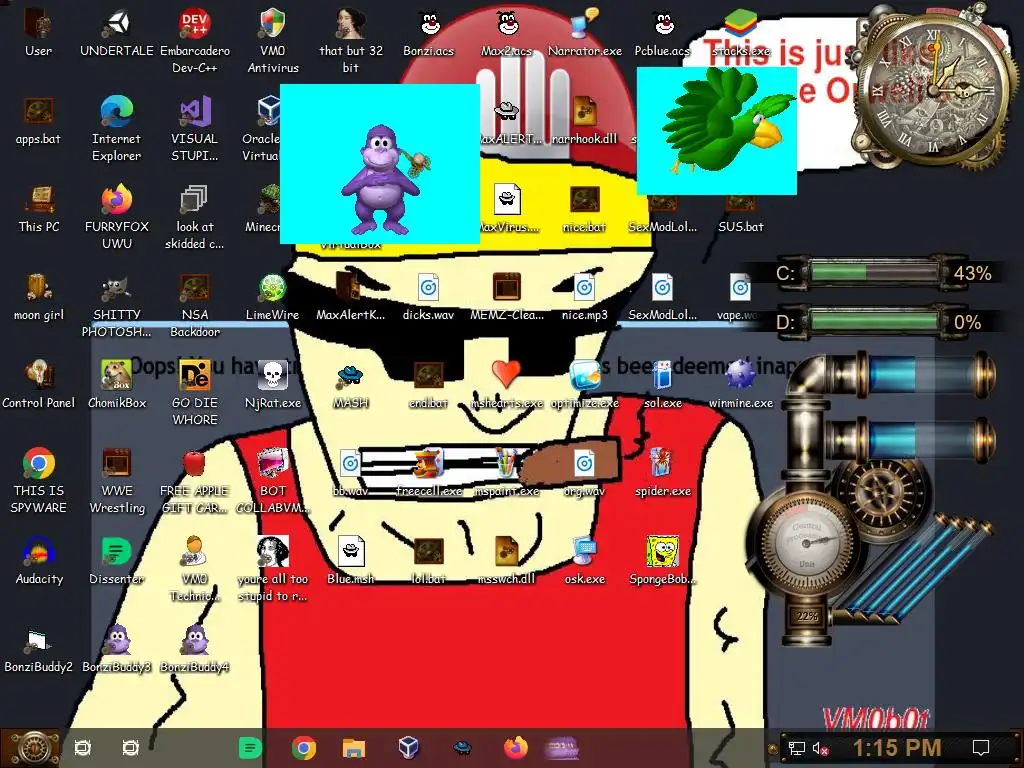Launch winmine.exe minesweeper icon
The height and width of the screenshot is (768, 1024).
[741, 385]
